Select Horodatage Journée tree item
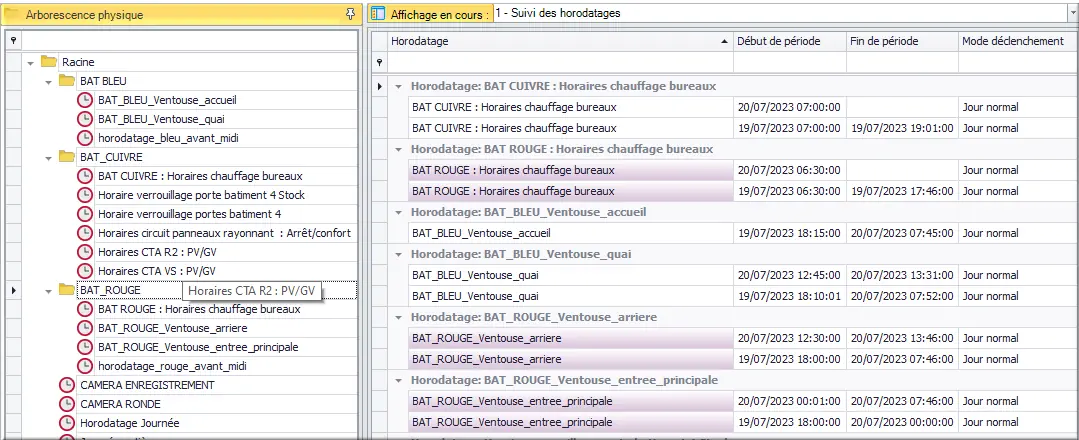Viewport: 1079px width, 440px height. [x=129, y=423]
